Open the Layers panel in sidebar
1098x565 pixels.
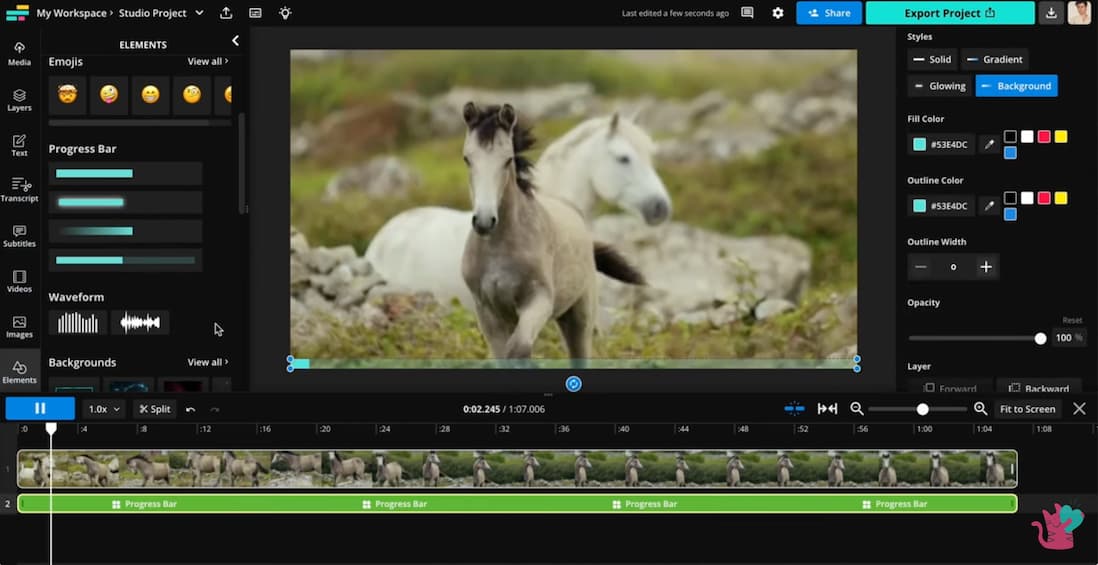pyautogui.click(x=19, y=100)
